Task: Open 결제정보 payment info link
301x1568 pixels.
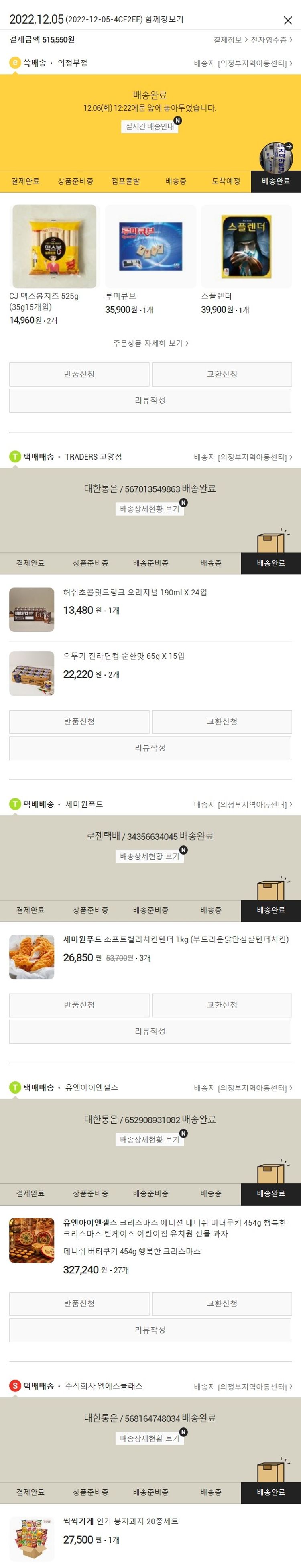Action: click(x=230, y=40)
